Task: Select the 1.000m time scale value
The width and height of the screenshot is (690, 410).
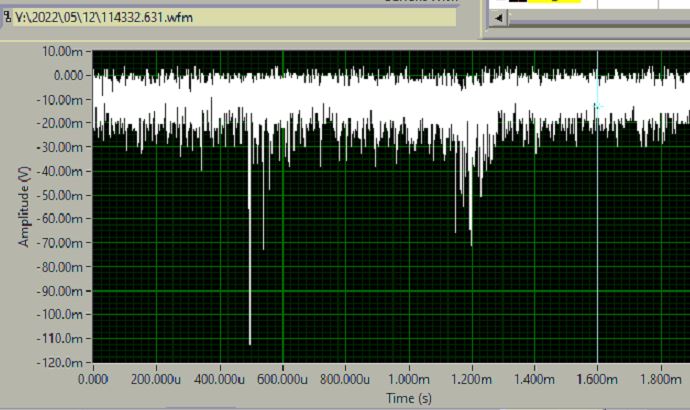Action: point(409,379)
